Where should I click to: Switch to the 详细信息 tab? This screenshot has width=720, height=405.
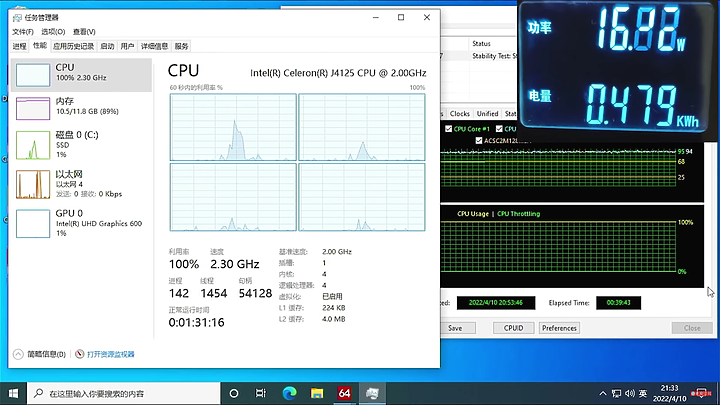(154, 46)
